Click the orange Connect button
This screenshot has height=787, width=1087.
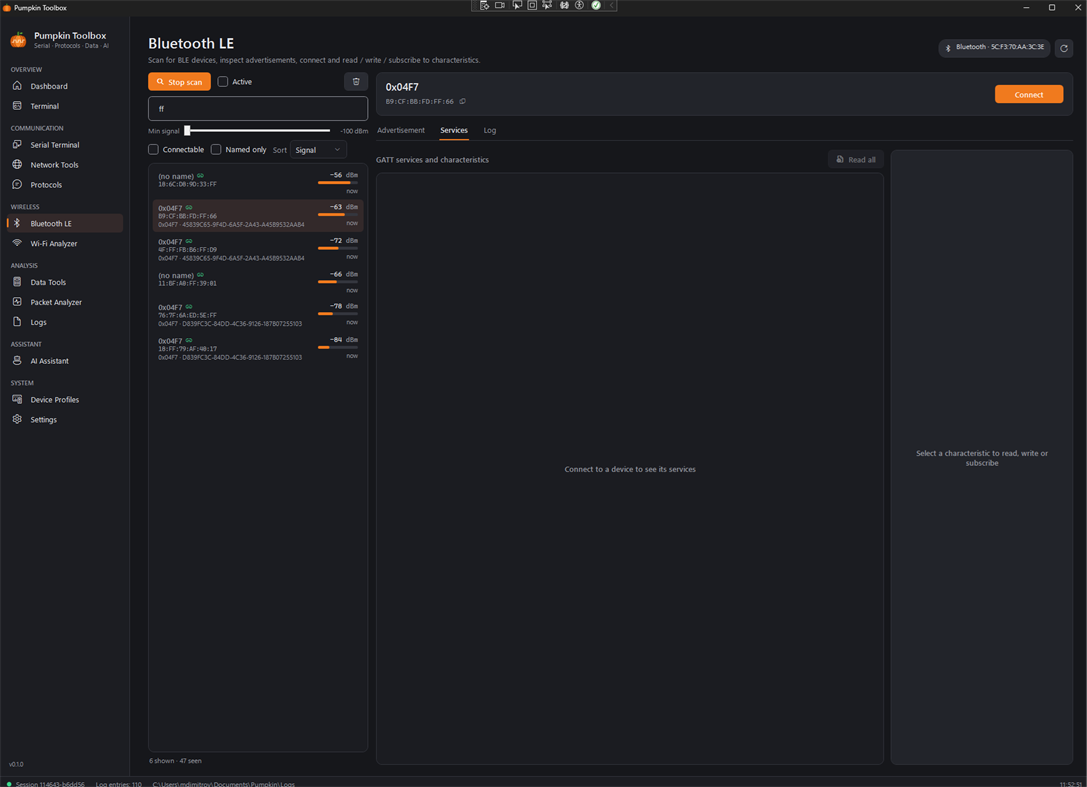coord(1028,94)
